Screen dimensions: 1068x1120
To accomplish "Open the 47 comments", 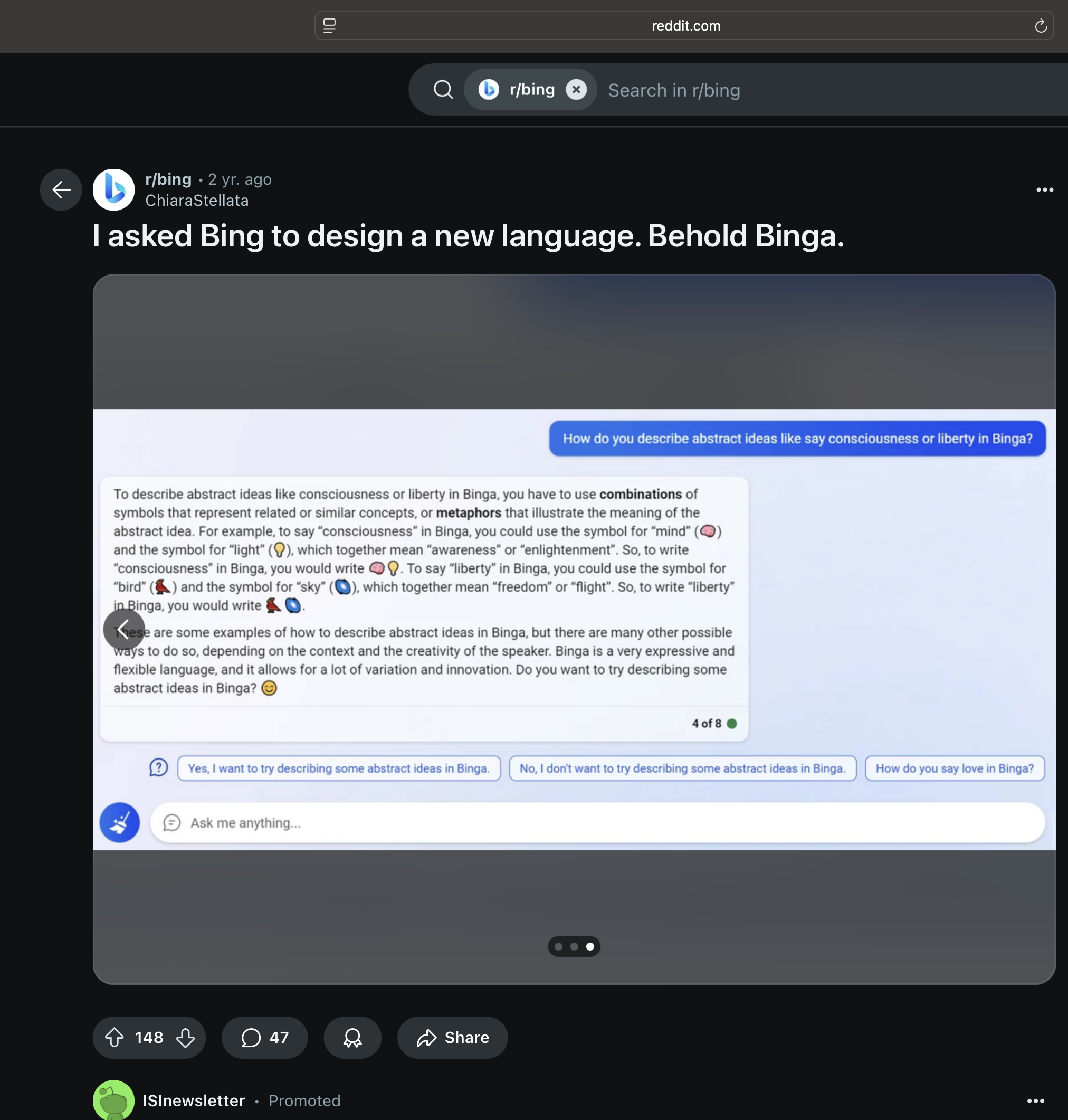I will (265, 1038).
